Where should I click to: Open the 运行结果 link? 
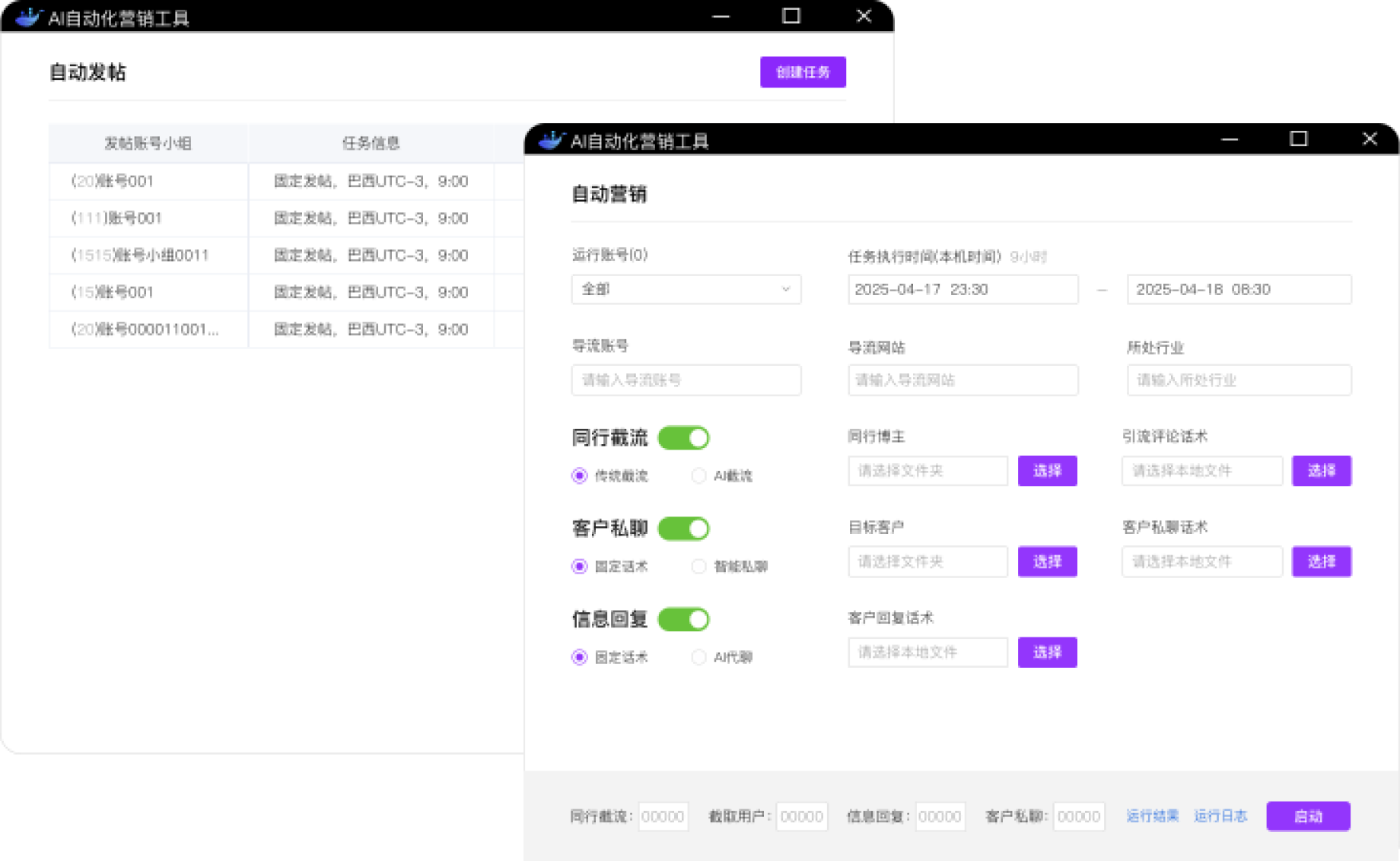click(1152, 816)
